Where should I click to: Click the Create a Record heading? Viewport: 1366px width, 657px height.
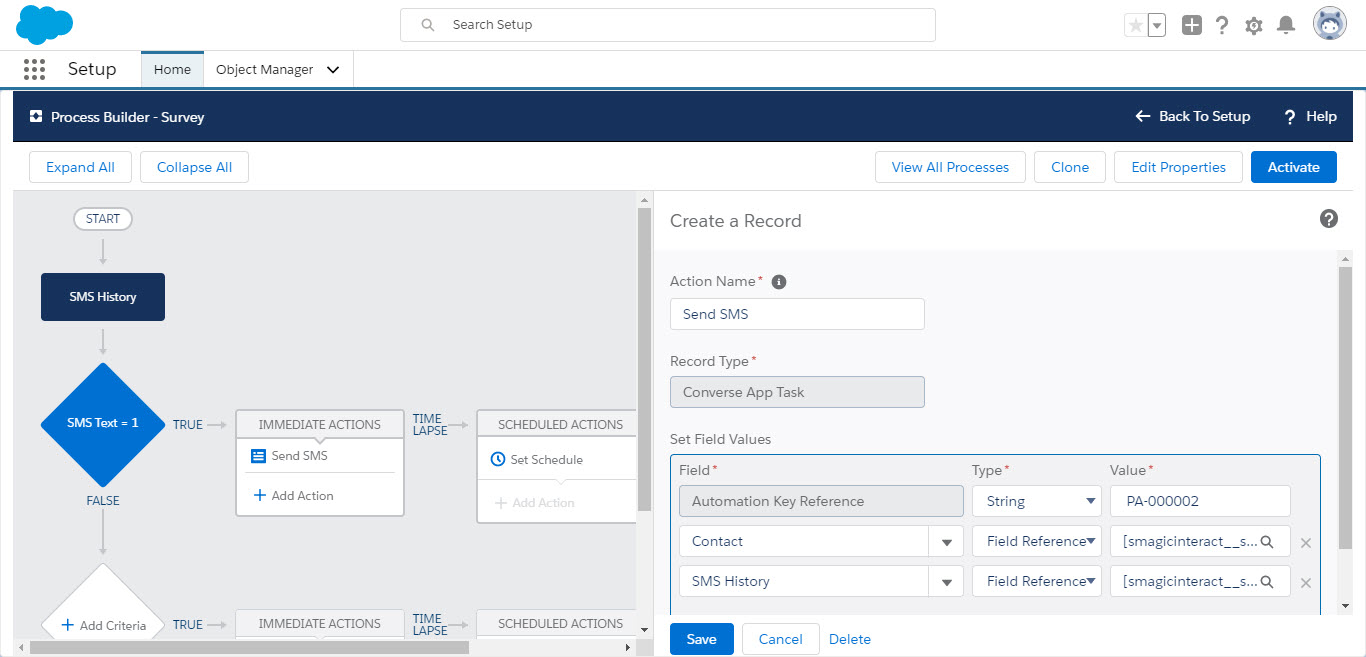(x=736, y=221)
